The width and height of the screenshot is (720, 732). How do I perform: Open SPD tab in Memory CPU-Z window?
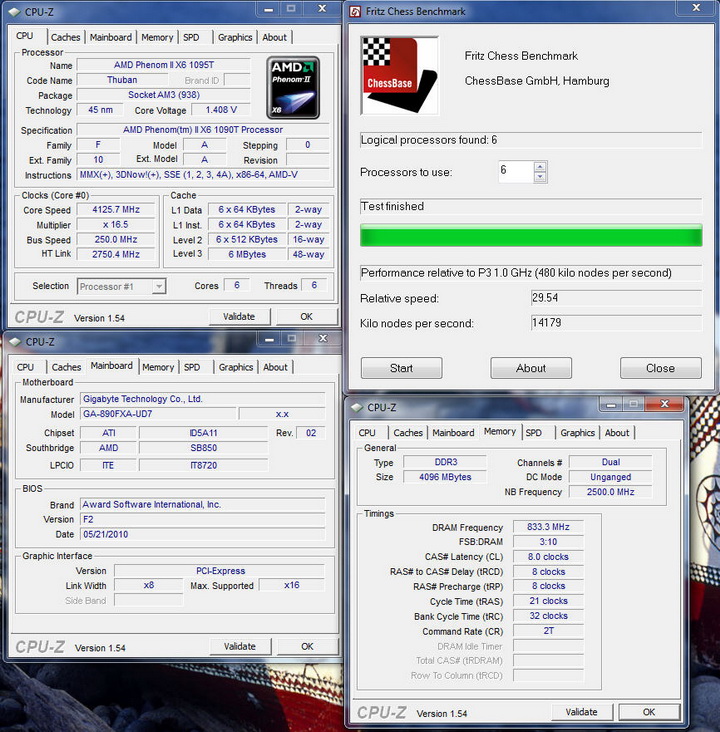point(534,433)
